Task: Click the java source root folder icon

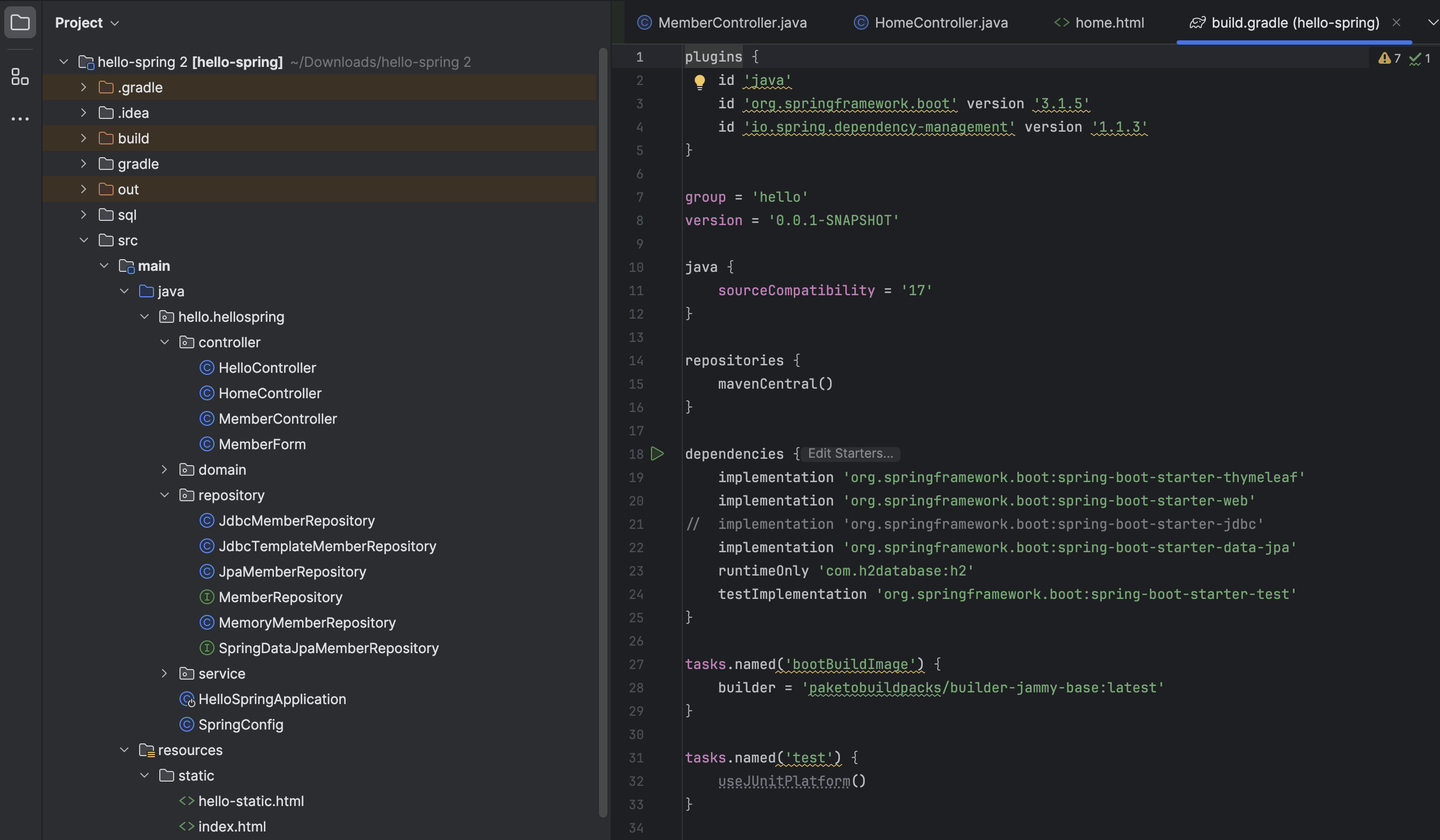Action: coord(147,292)
